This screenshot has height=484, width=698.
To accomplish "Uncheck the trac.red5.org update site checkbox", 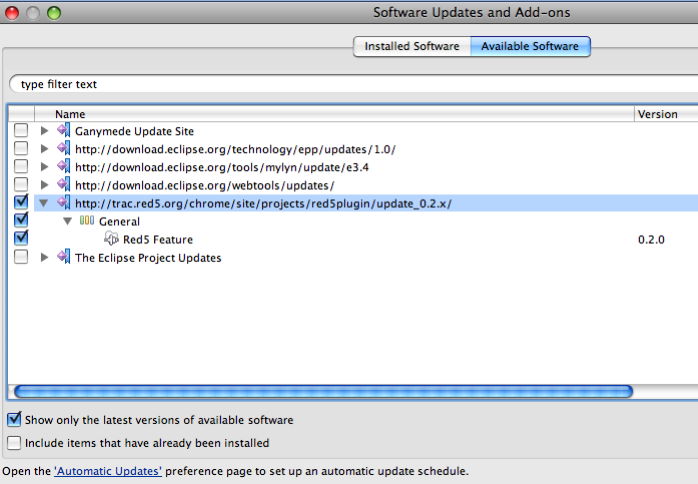I will click(21, 202).
